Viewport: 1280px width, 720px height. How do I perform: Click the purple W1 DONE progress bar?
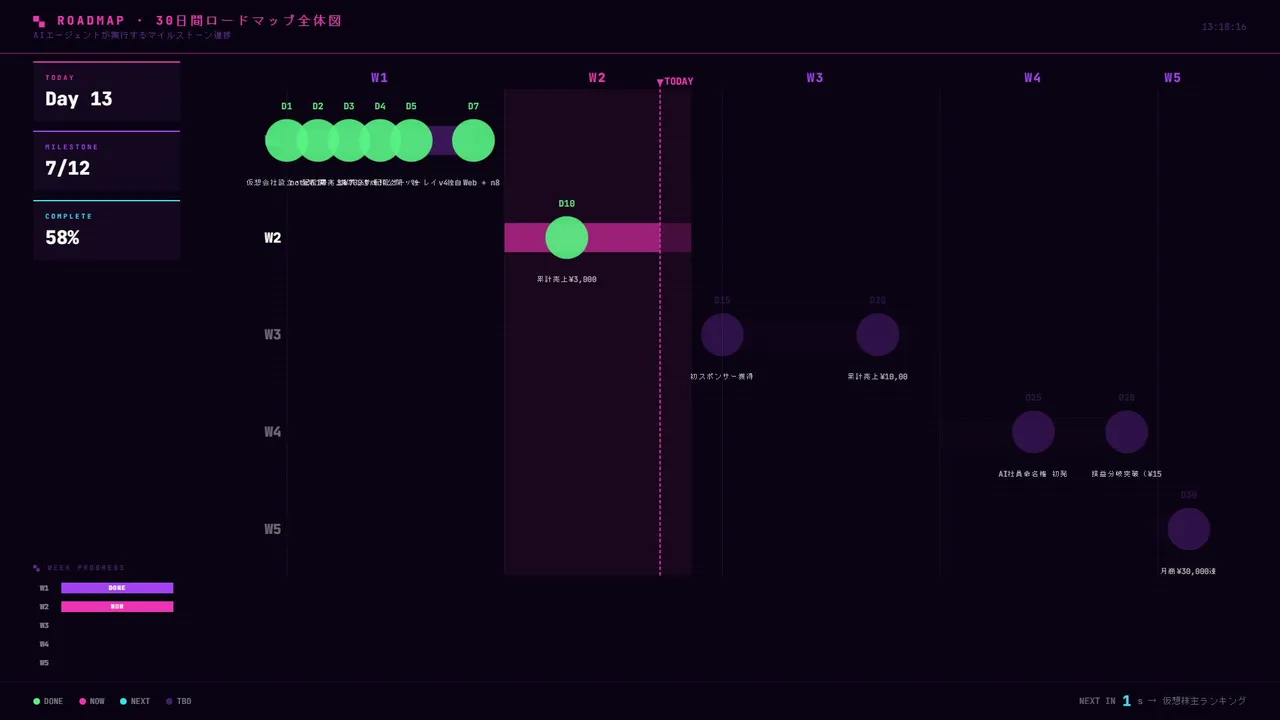point(117,588)
